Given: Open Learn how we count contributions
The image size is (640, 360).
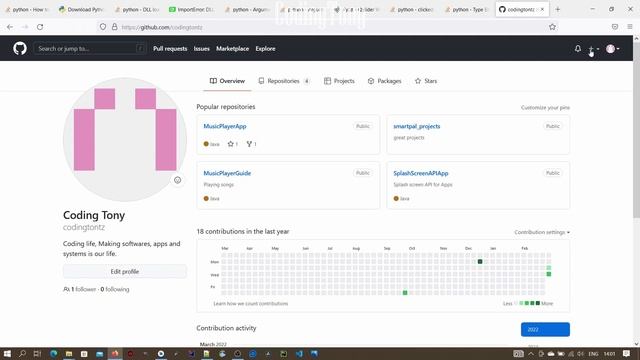Looking at the screenshot, I should pyautogui.click(x=251, y=303).
